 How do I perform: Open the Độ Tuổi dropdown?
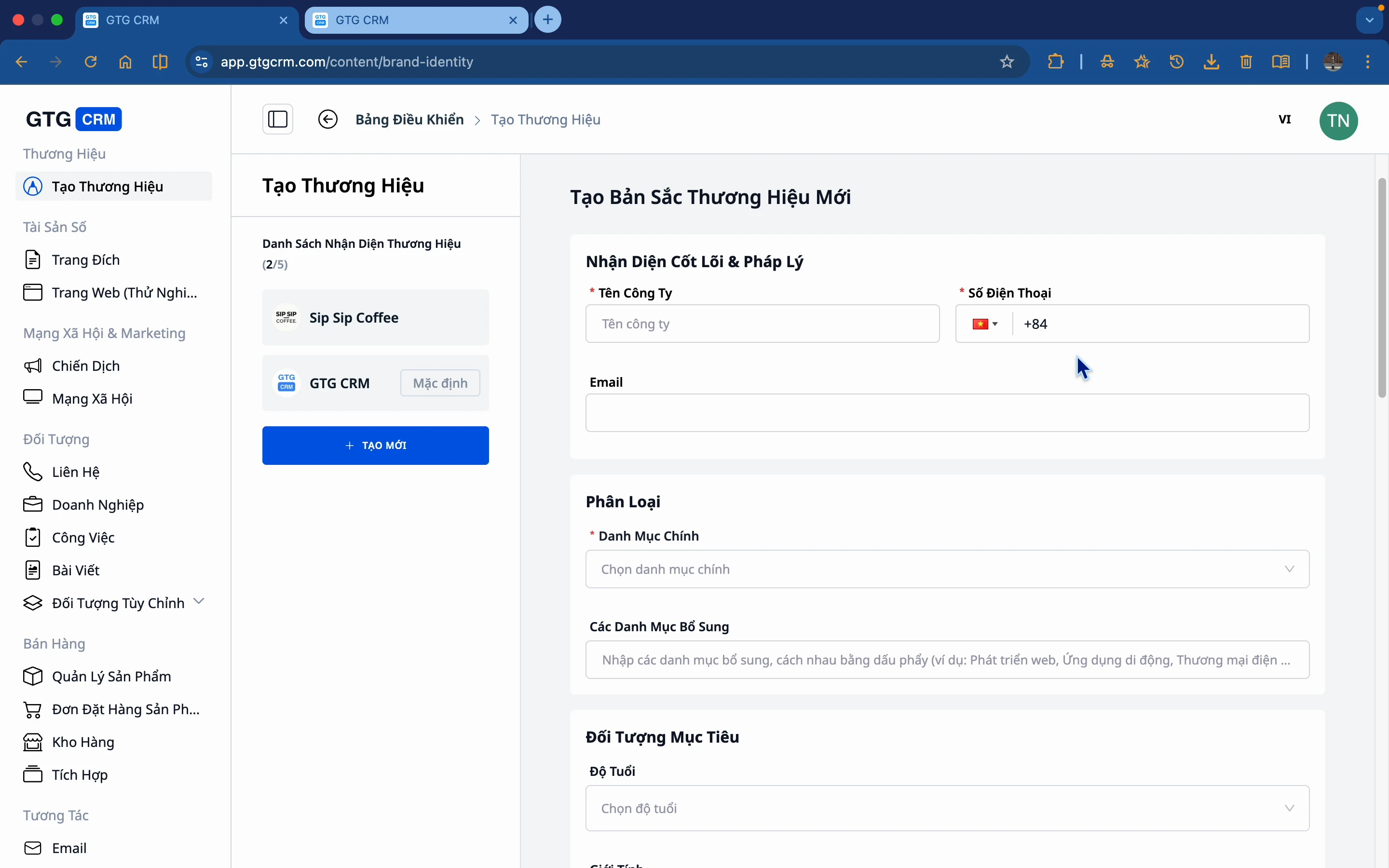pyautogui.click(x=947, y=808)
